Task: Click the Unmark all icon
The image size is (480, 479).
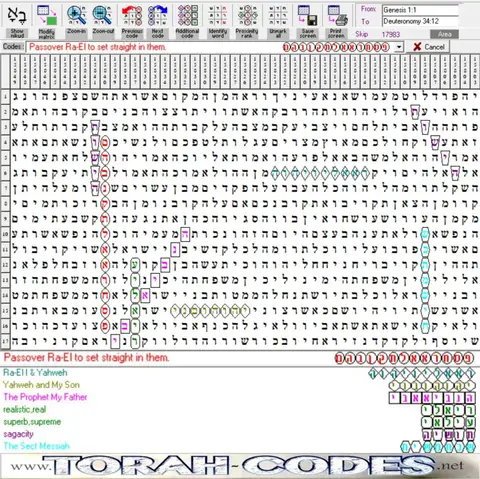Action: tap(278, 15)
